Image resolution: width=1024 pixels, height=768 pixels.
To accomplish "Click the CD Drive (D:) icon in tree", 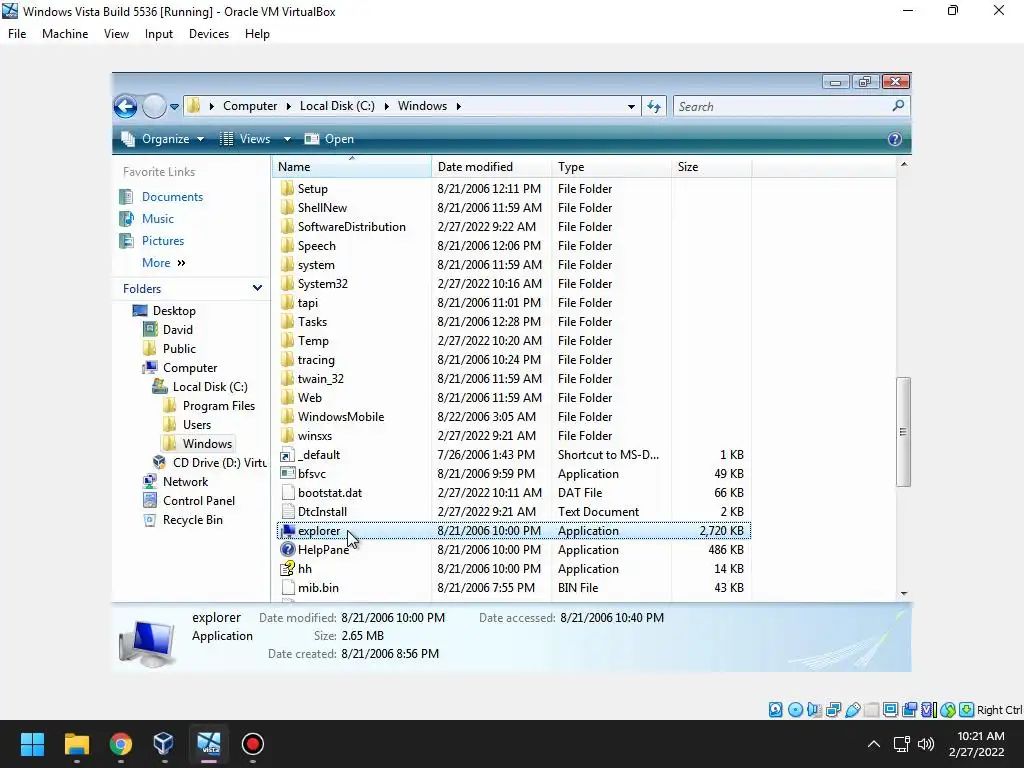I will pyautogui.click(x=159, y=462).
